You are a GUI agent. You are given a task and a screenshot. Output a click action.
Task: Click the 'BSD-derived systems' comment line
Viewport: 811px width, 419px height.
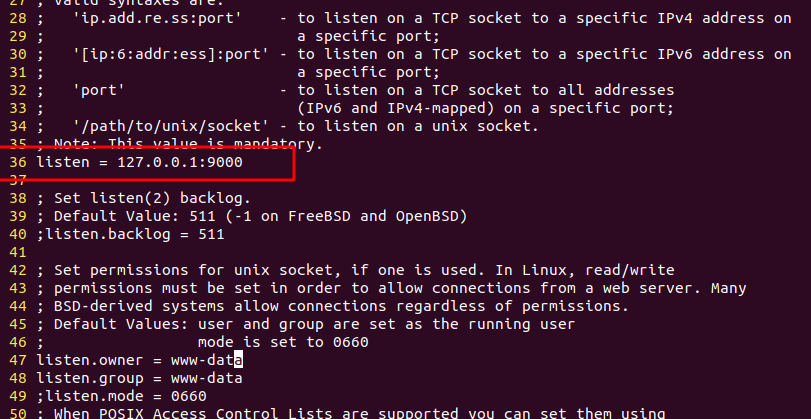(333, 306)
